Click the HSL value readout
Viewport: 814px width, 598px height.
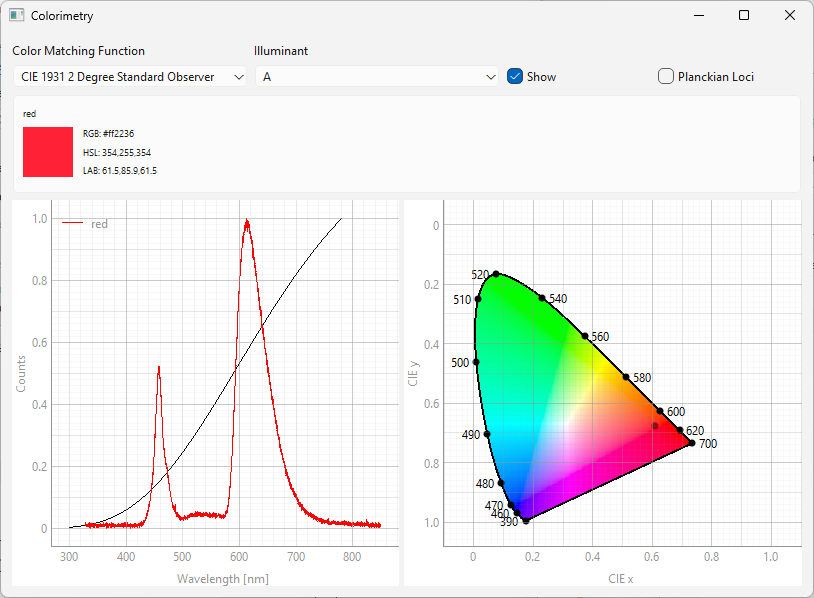(x=117, y=152)
